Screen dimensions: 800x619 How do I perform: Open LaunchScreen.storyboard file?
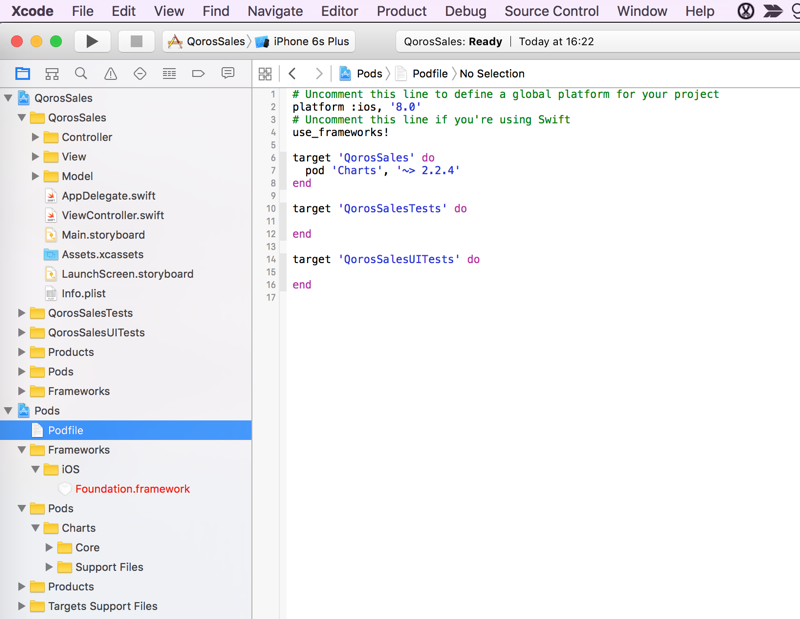127,274
